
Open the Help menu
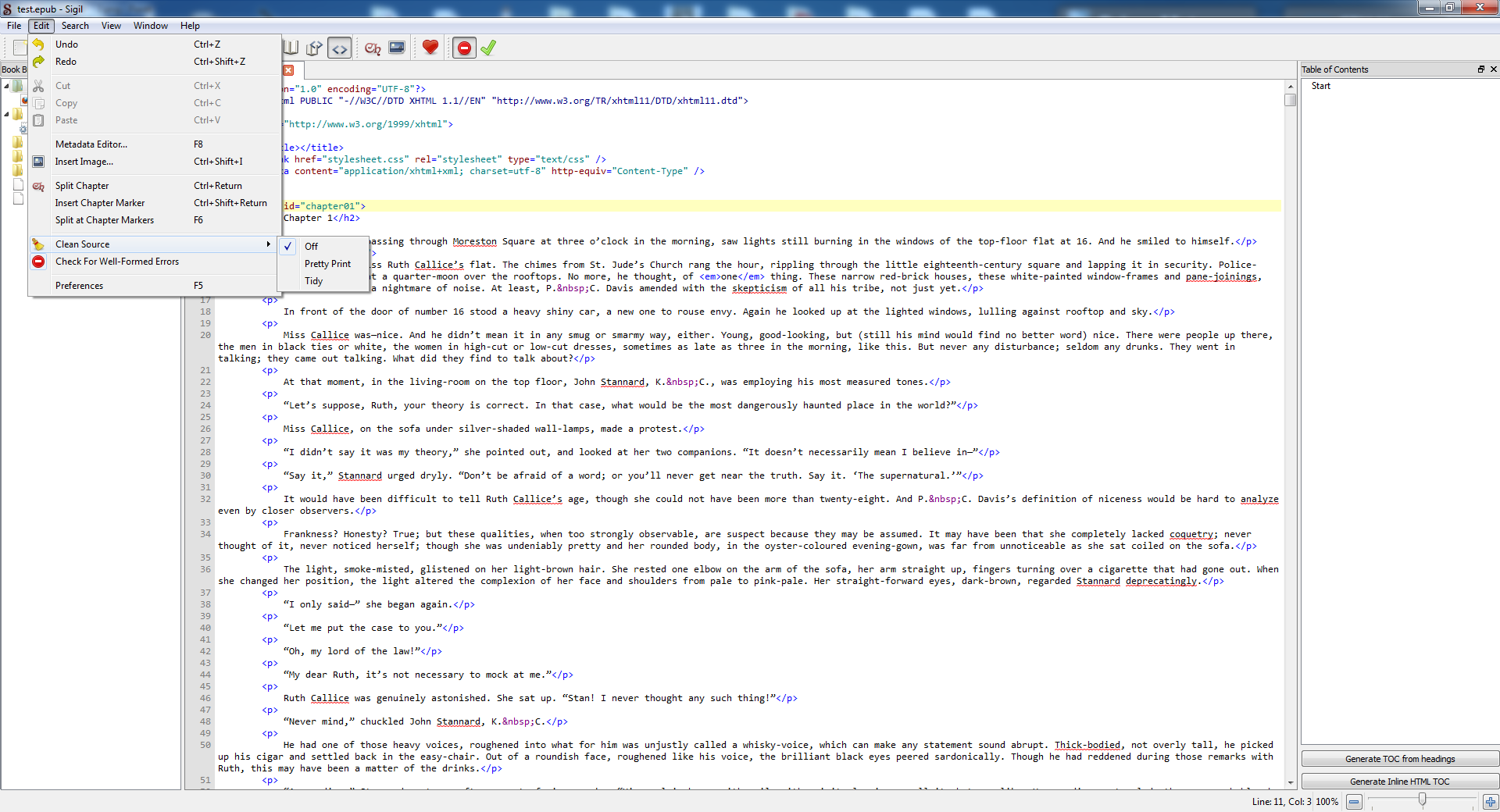coord(190,26)
